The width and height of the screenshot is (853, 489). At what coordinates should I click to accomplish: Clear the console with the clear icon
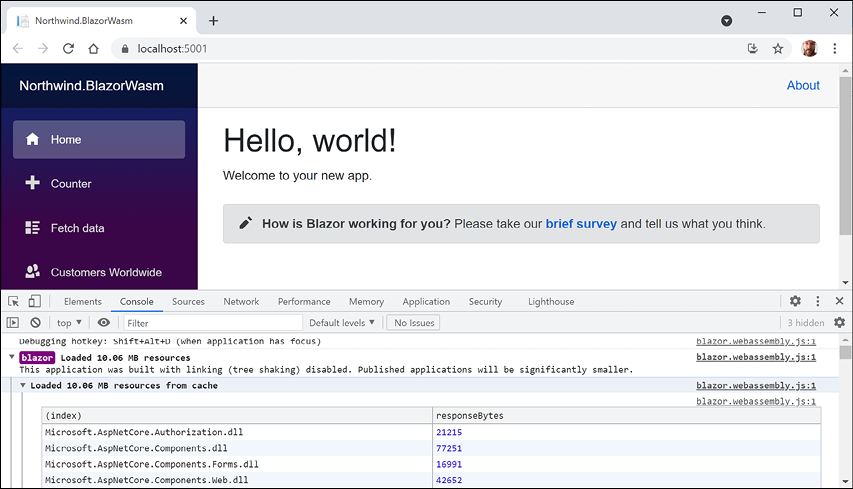tap(35, 323)
